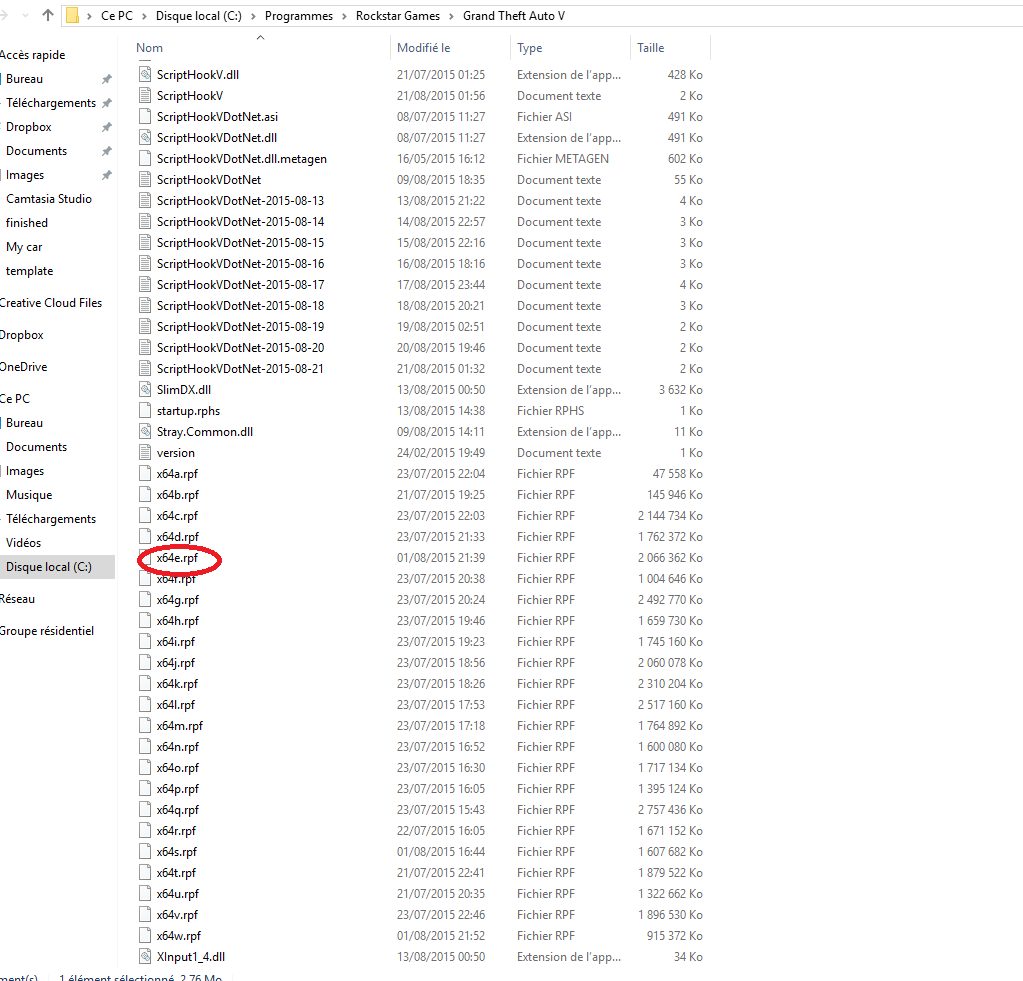Open Camtasia Studio in quick access

pyautogui.click(x=49, y=199)
